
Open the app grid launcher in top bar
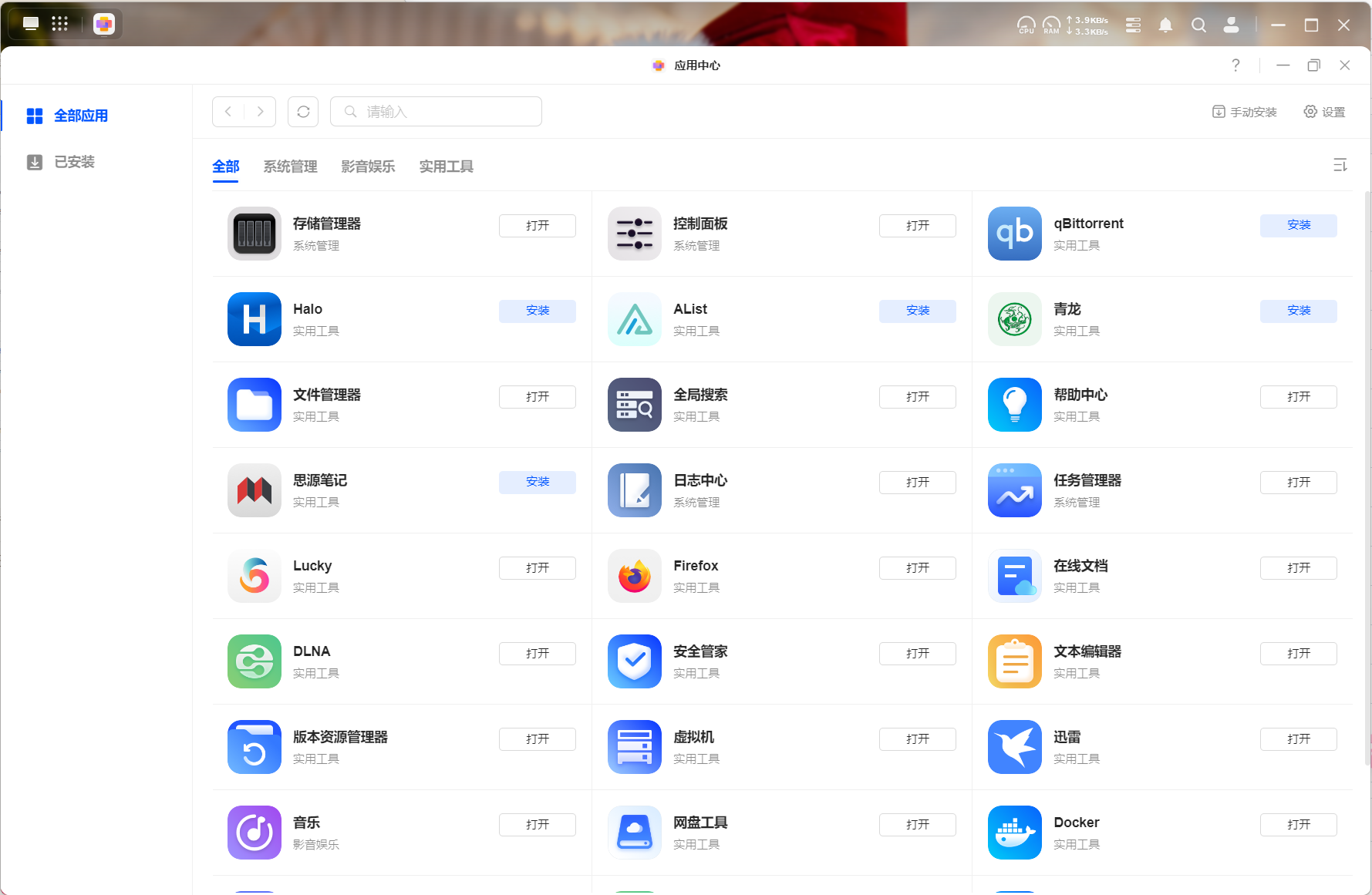point(59,24)
